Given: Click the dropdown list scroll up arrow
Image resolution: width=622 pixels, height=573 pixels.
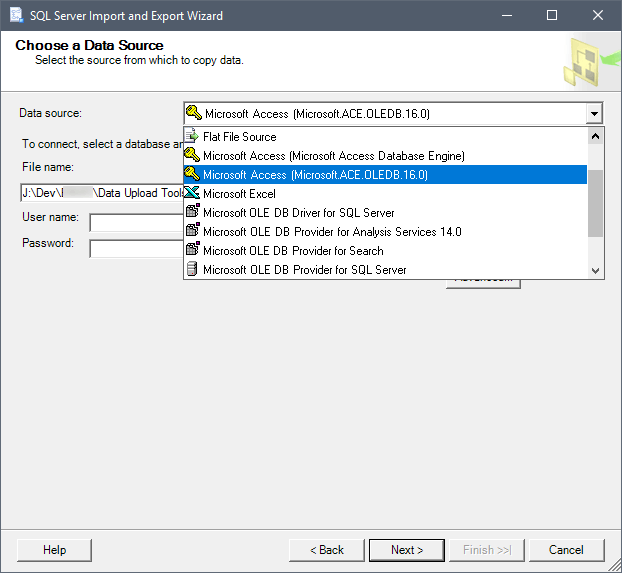Looking at the screenshot, I should [595, 137].
